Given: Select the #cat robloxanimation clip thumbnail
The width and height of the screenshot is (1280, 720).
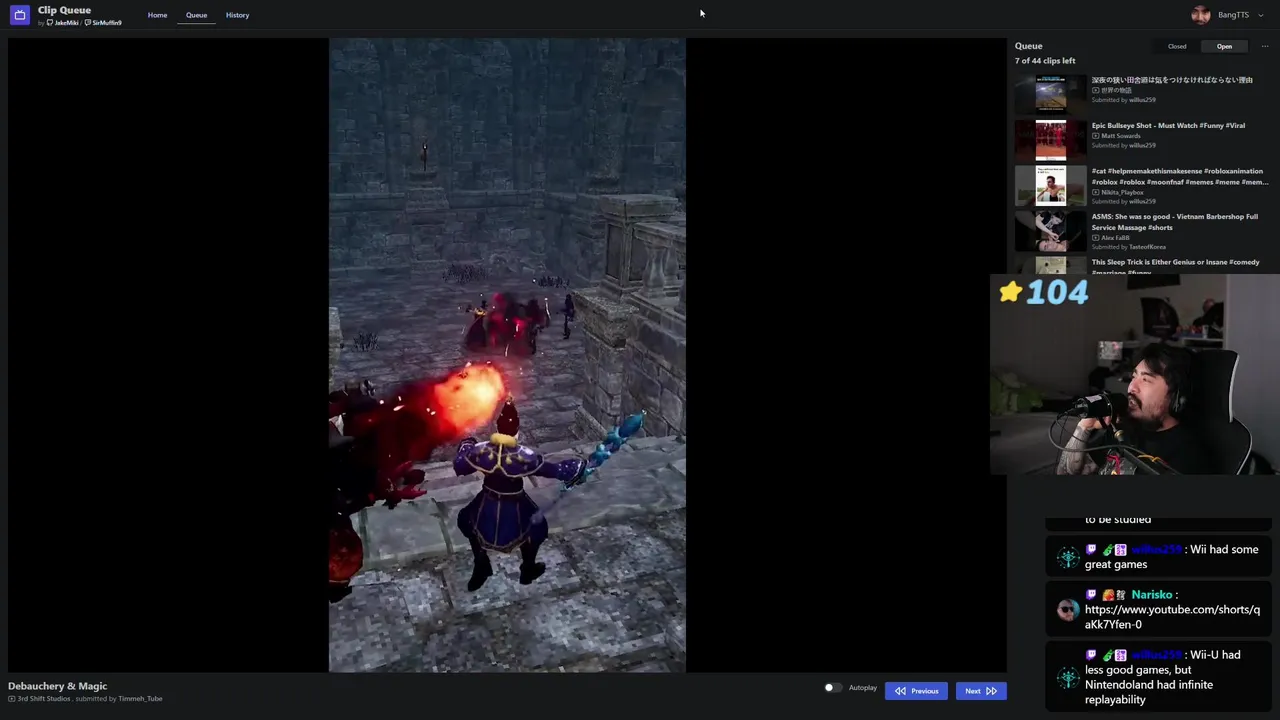Looking at the screenshot, I should (x=1050, y=186).
